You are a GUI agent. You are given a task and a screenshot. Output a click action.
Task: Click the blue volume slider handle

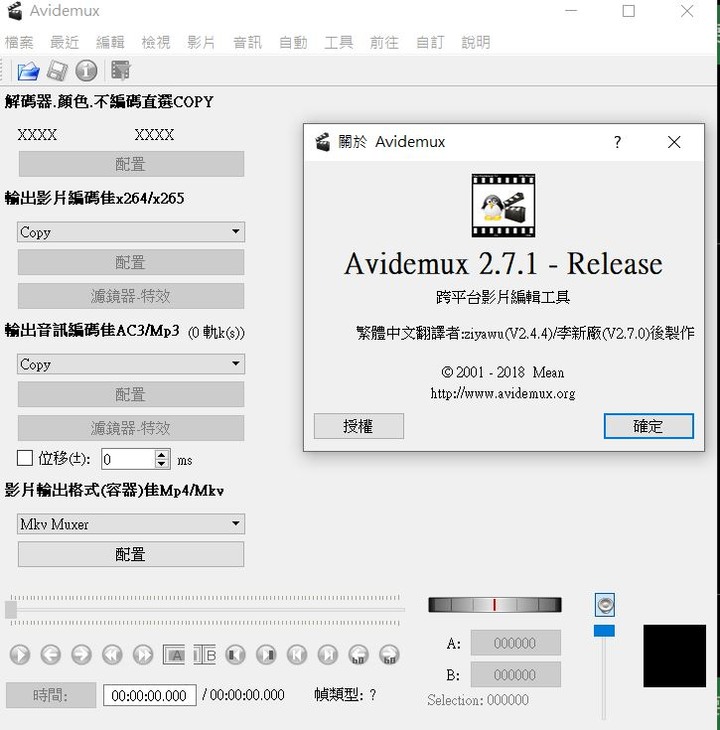(604, 631)
